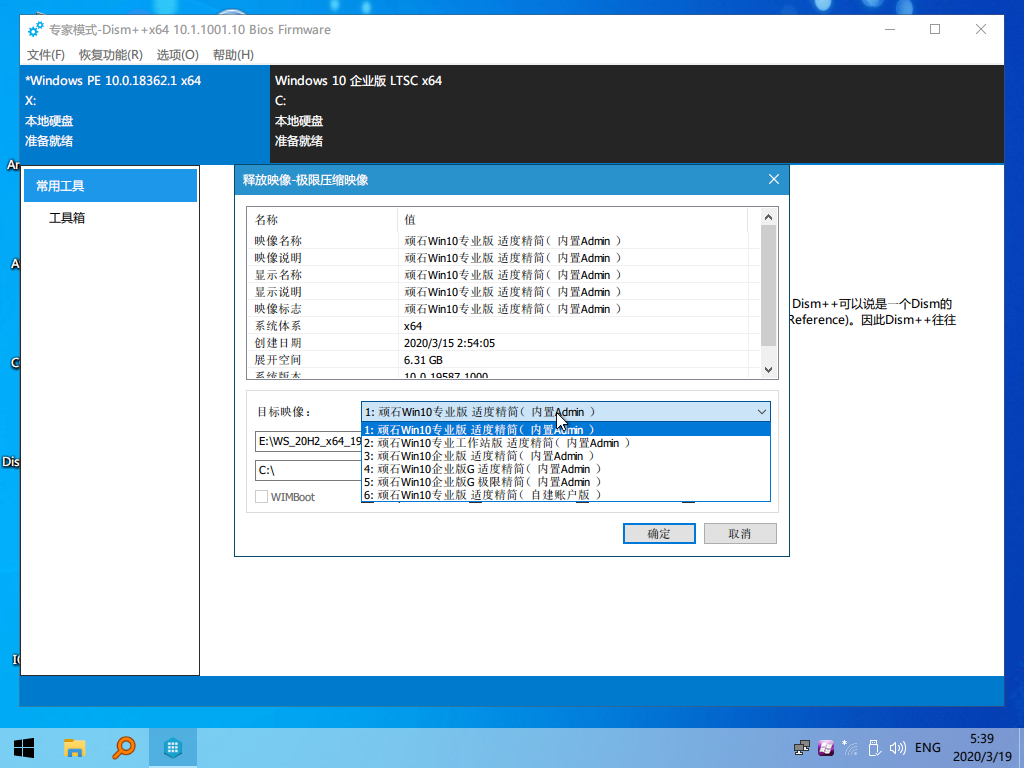The height and width of the screenshot is (768, 1024).
Task: Select option 3: Win10 Enterprise moderately trimmed
Action: click(x=566, y=456)
